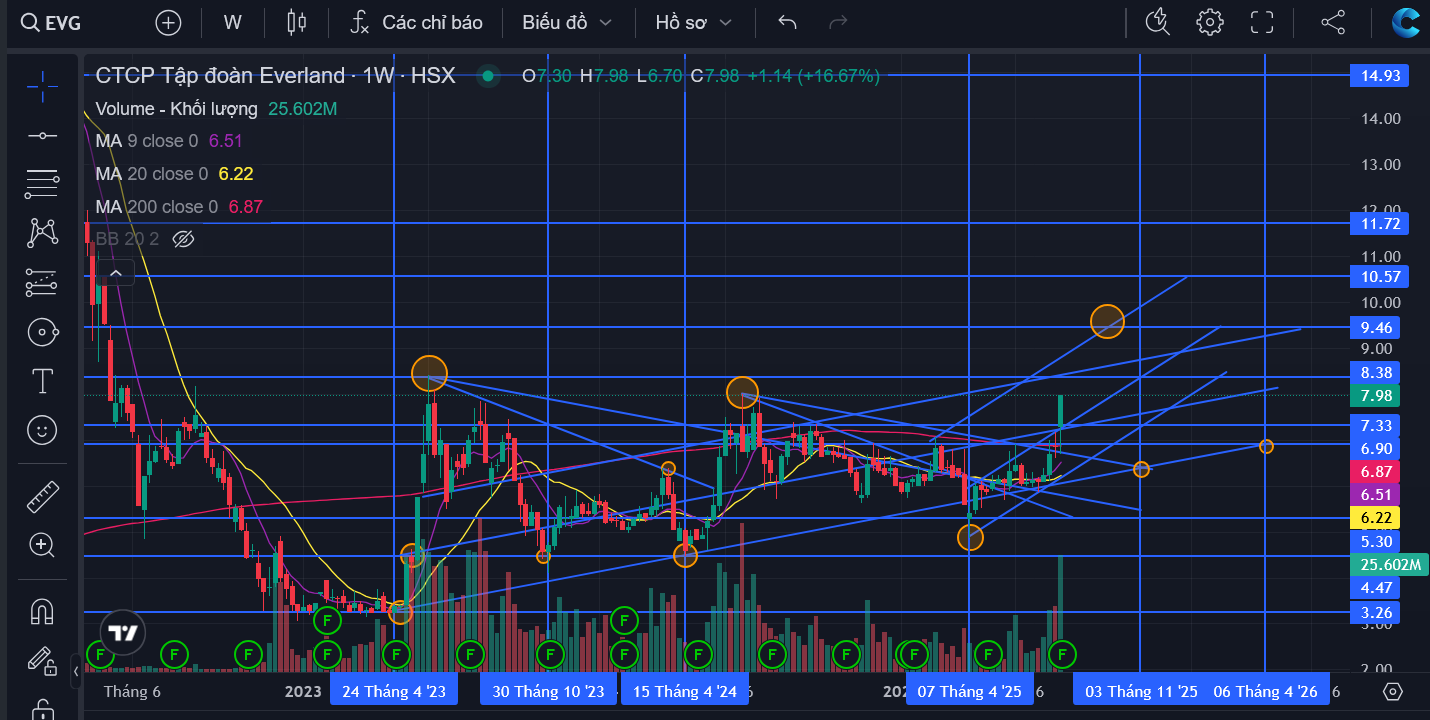This screenshot has width=1430, height=720.
Task: Select the zoom in tool
Action: 42,545
